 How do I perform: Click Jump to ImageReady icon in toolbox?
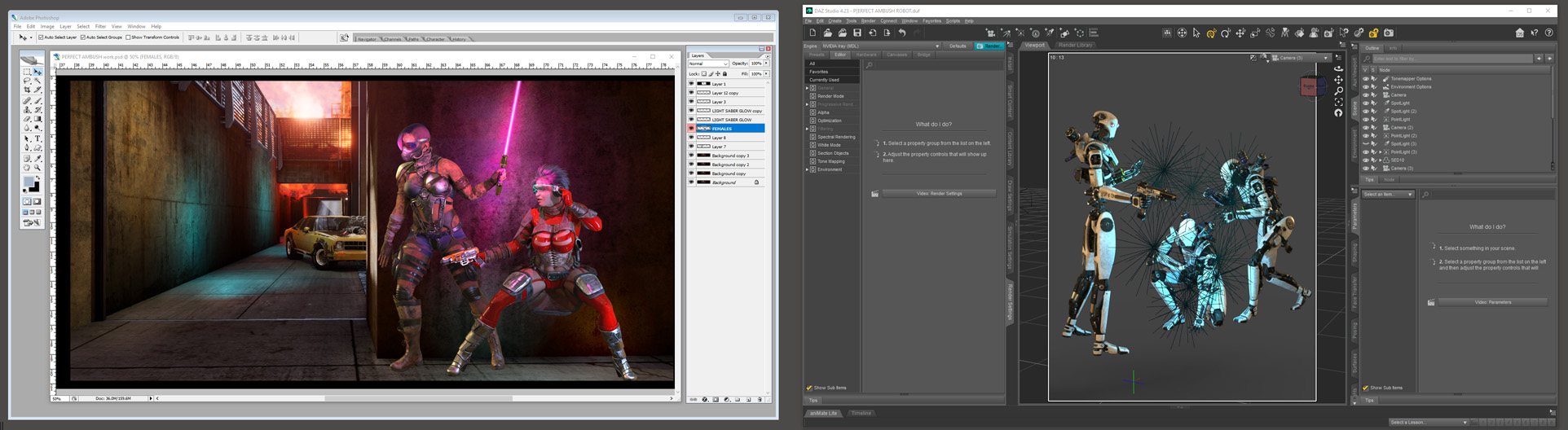(31, 222)
